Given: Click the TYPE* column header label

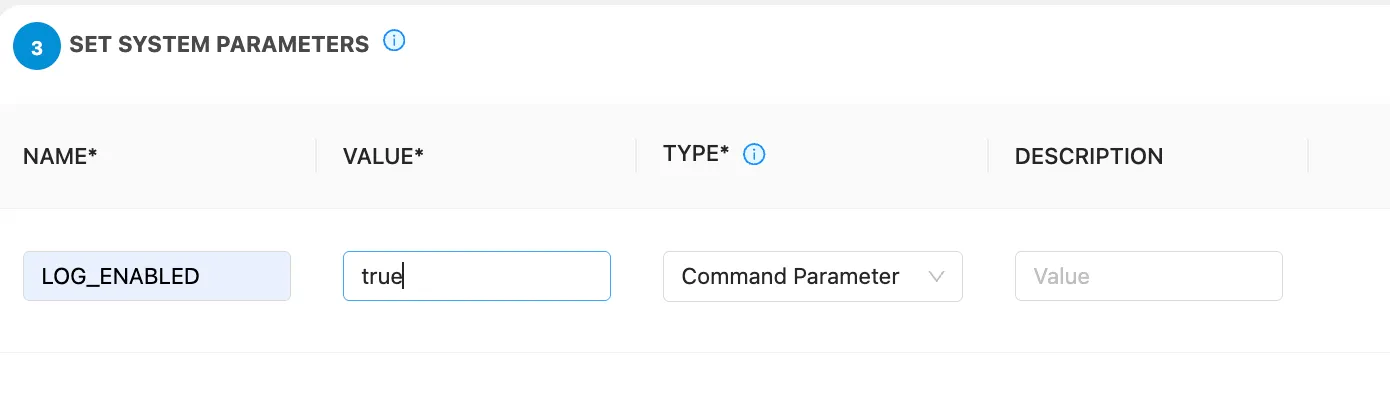Looking at the screenshot, I should [696, 154].
